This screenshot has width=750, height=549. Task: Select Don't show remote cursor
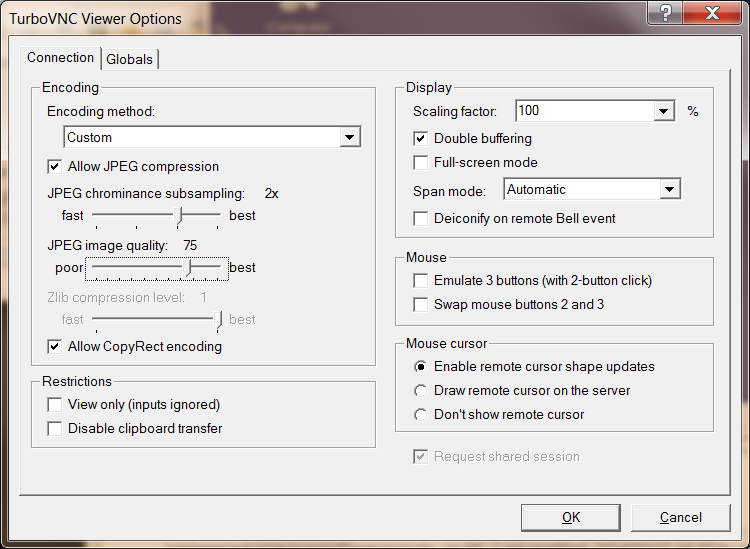(x=420, y=415)
